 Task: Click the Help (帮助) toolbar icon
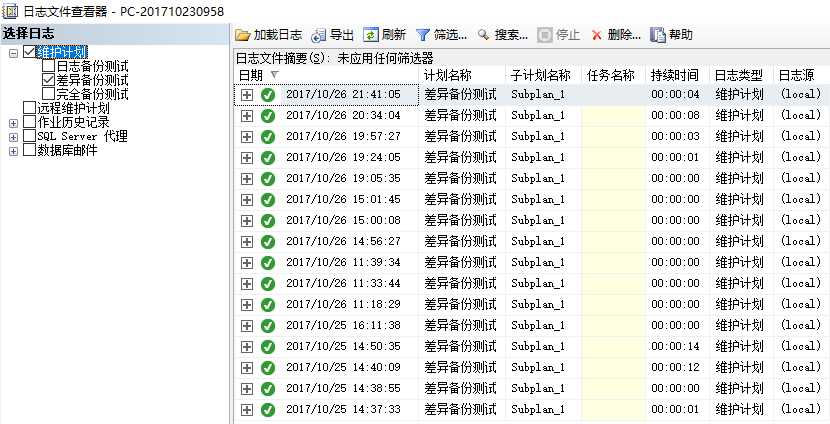[x=657, y=35]
